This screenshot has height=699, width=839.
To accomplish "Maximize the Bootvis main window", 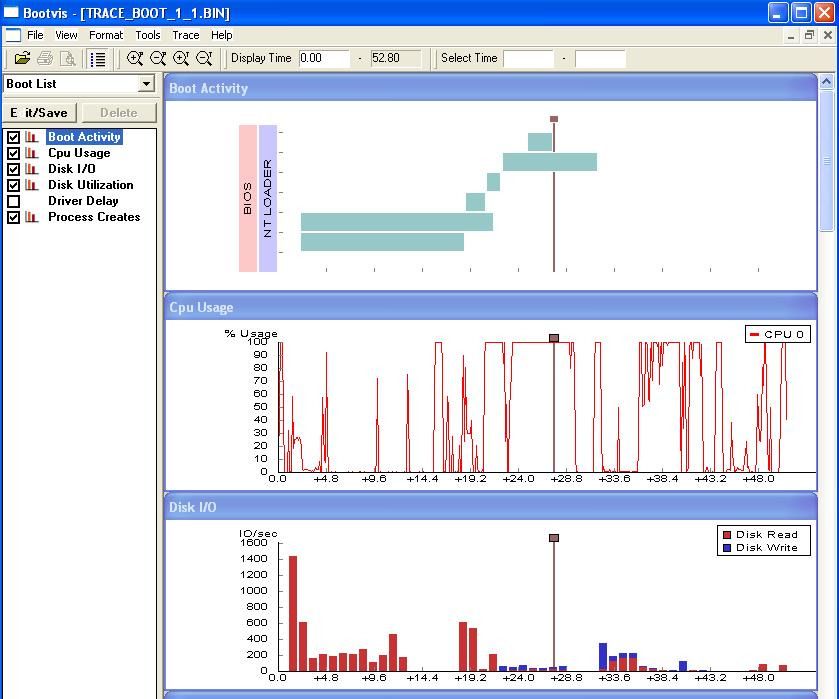I will click(801, 12).
